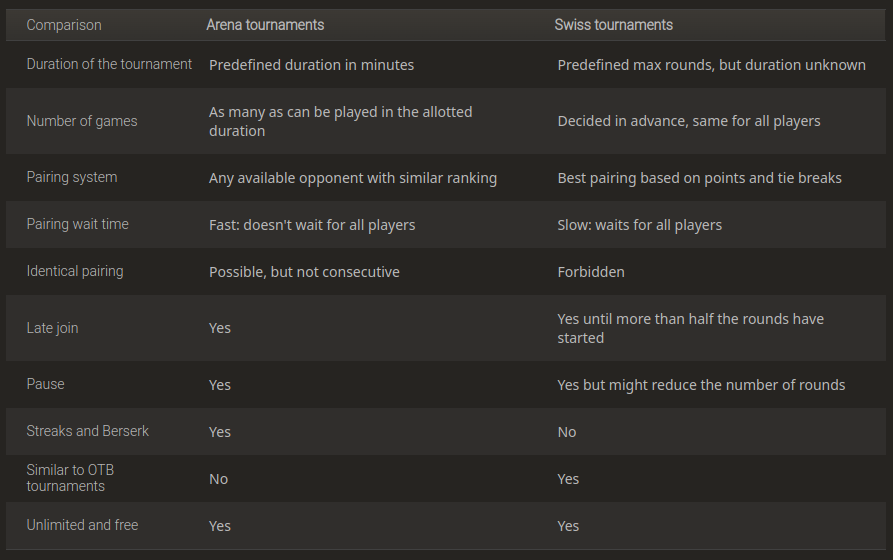Click 'Slow: waits for all players' cell
Viewport: 893px width, 560px height.
click(639, 225)
